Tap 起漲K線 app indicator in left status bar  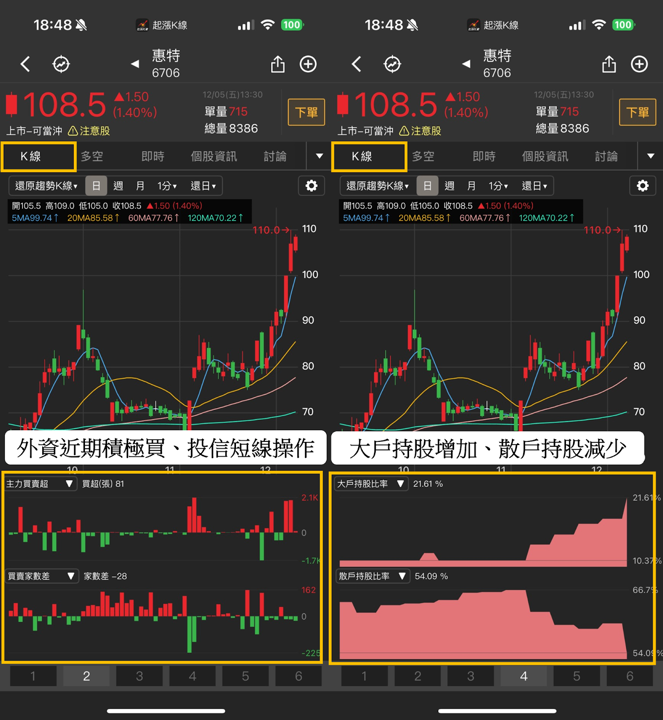(162, 25)
